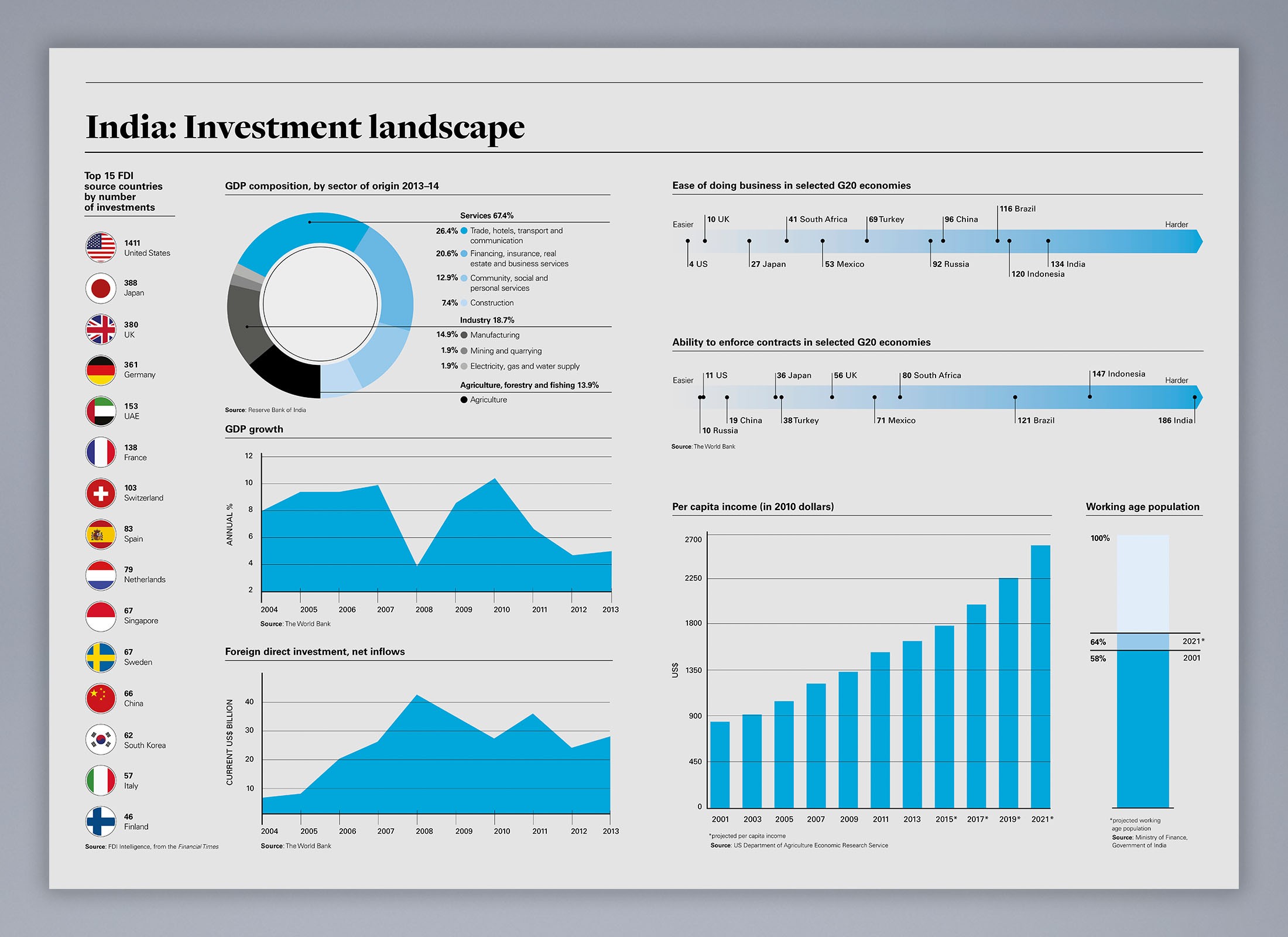The height and width of the screenshot is (937, 1288).
Task: Click the '58%' working age label
Action: (x=1098, y=659)
